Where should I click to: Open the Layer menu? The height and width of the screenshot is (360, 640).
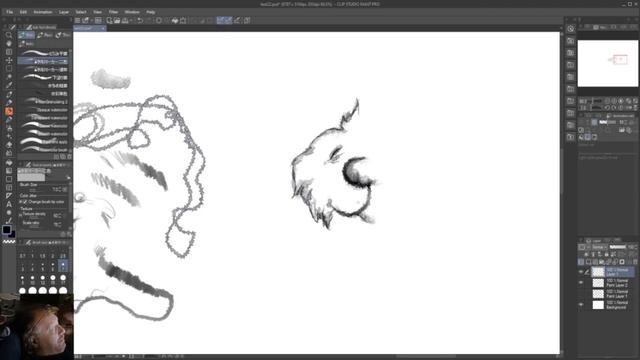point(64,12)
